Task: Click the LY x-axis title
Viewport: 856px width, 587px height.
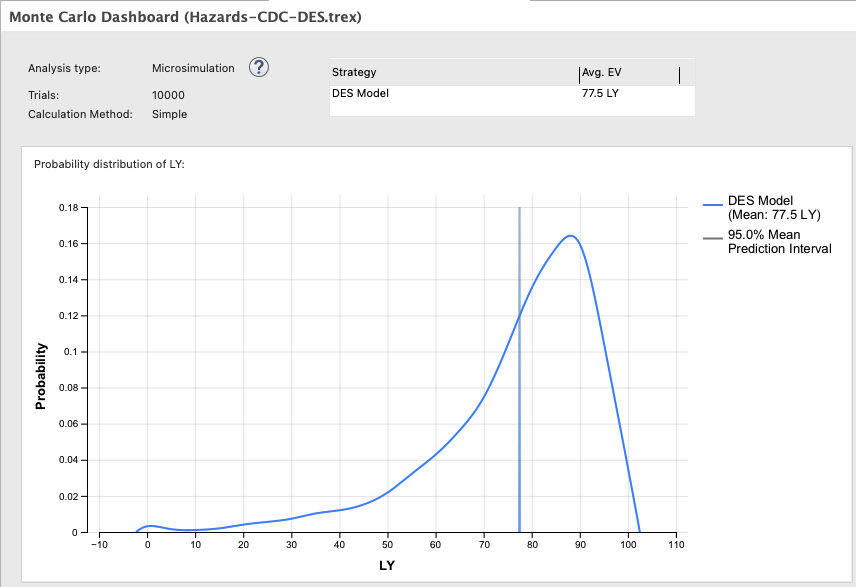Action: click(386, 566)
